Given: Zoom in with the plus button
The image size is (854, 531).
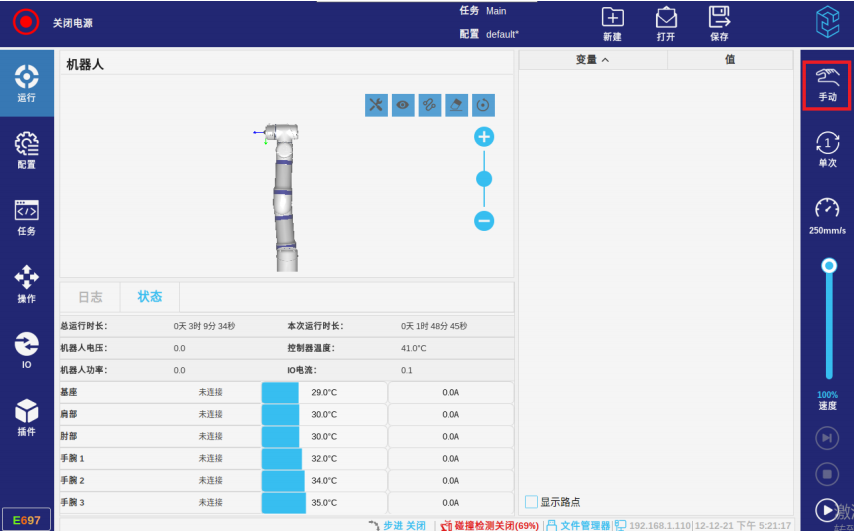Looking at the screenshot, I should coord(484,137).
